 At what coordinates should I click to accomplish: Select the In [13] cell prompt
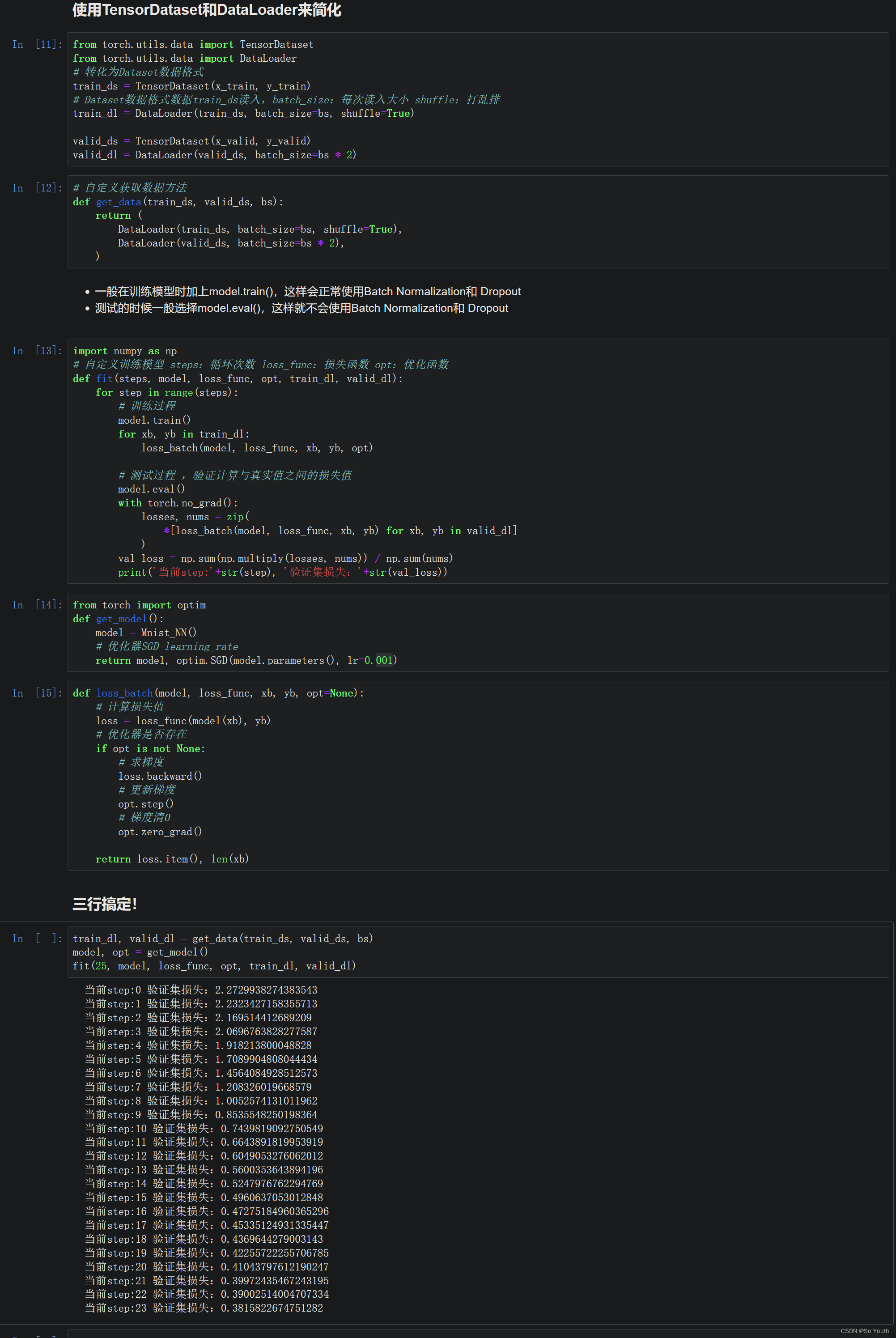37,351
